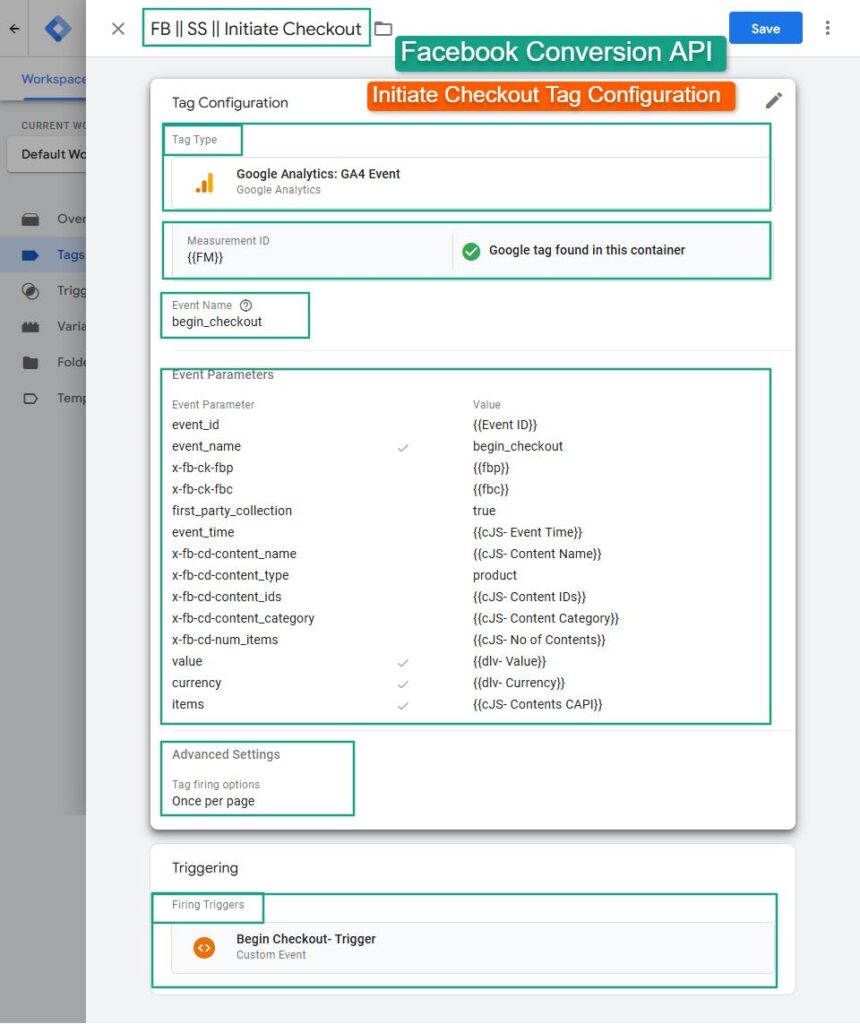Click checkmark on items row
Viewport: 860px width, 1024px height.
pyautogui.click(x=403, y=705)
